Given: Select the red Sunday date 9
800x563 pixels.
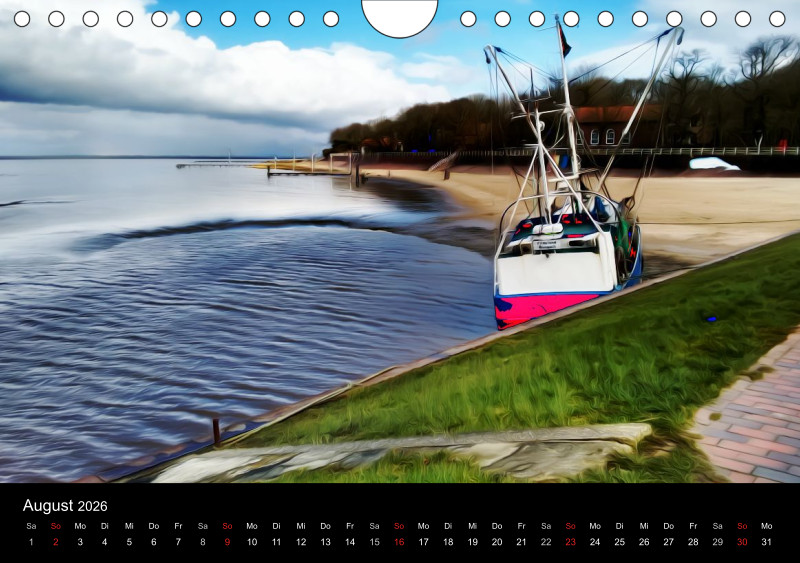Looking at the screenshot, I should [227, 542].
